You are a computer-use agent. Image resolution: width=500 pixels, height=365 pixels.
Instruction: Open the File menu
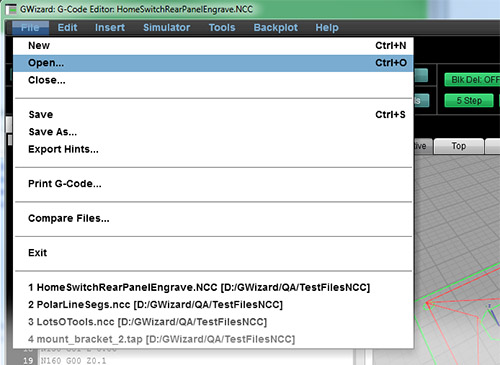tap(30, 28)
